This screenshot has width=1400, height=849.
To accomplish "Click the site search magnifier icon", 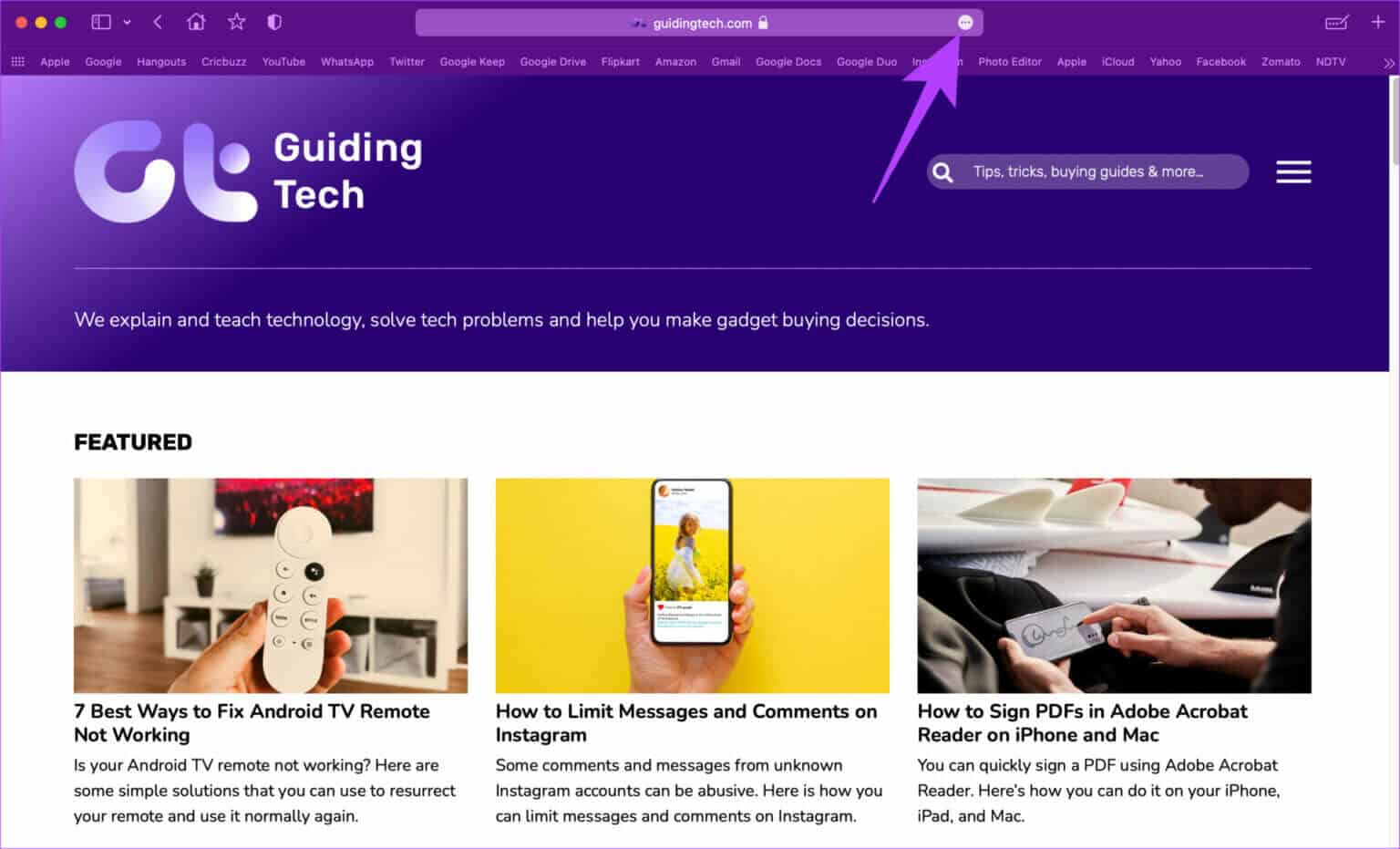I will click(943, 172).
